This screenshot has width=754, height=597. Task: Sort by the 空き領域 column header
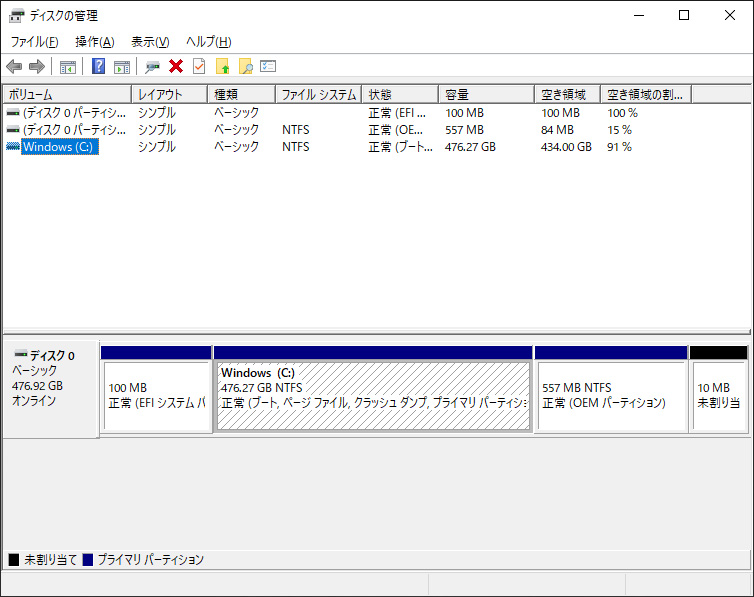point(567,94)
